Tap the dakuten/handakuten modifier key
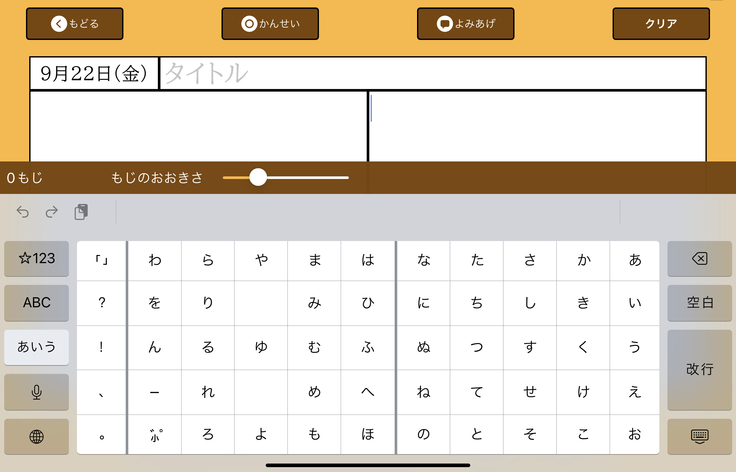This screenshot has height=472, width=736. pyautogui.click(x=154, y=434)
